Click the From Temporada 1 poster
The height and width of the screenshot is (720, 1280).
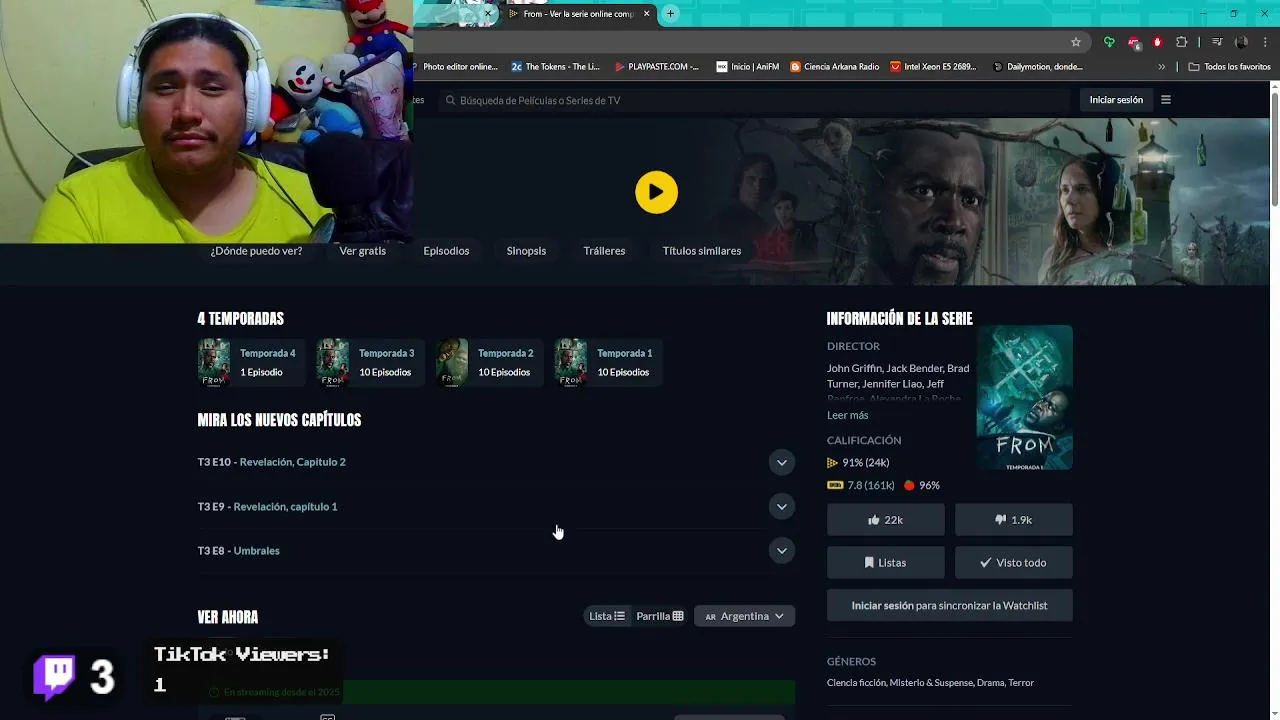(x=1024, y=397)
